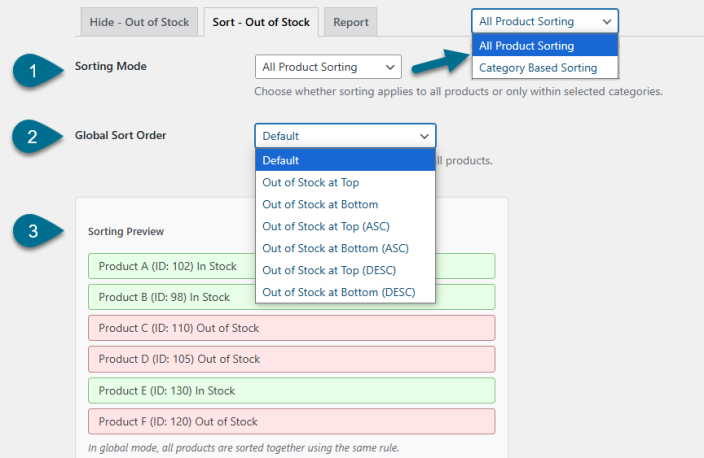This screenshot has height=458, width=704.
Task: Pick Out of Stock at Bottom option
Action: (345, 204)
